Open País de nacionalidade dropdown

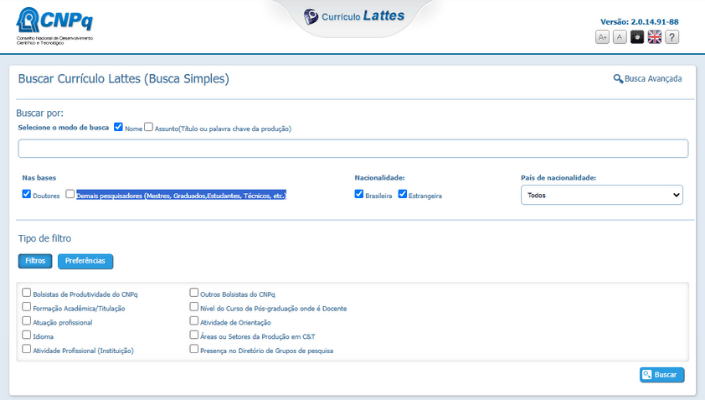pos(602,195)
